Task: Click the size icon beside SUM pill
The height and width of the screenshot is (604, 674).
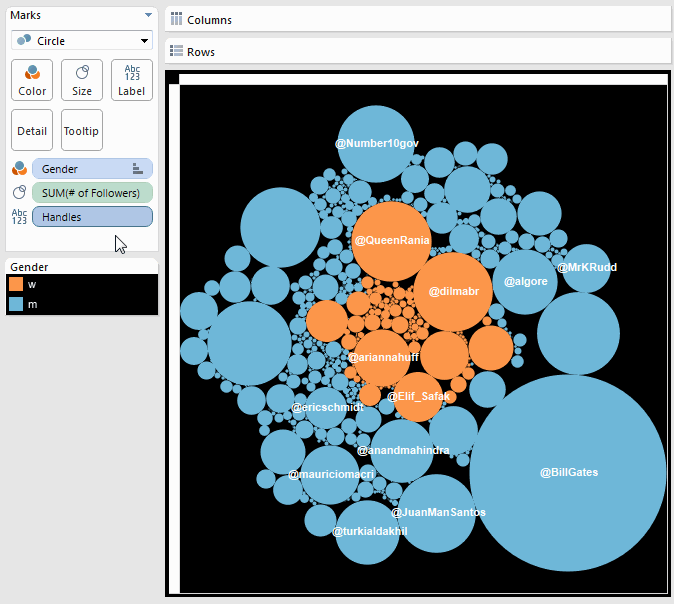Action: 19,193
